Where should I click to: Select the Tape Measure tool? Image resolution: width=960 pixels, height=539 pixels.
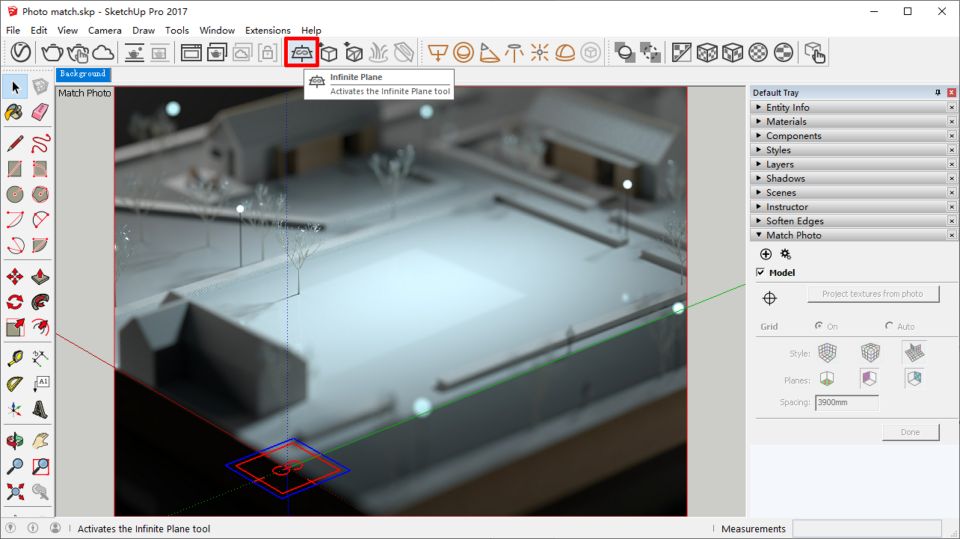15,357
